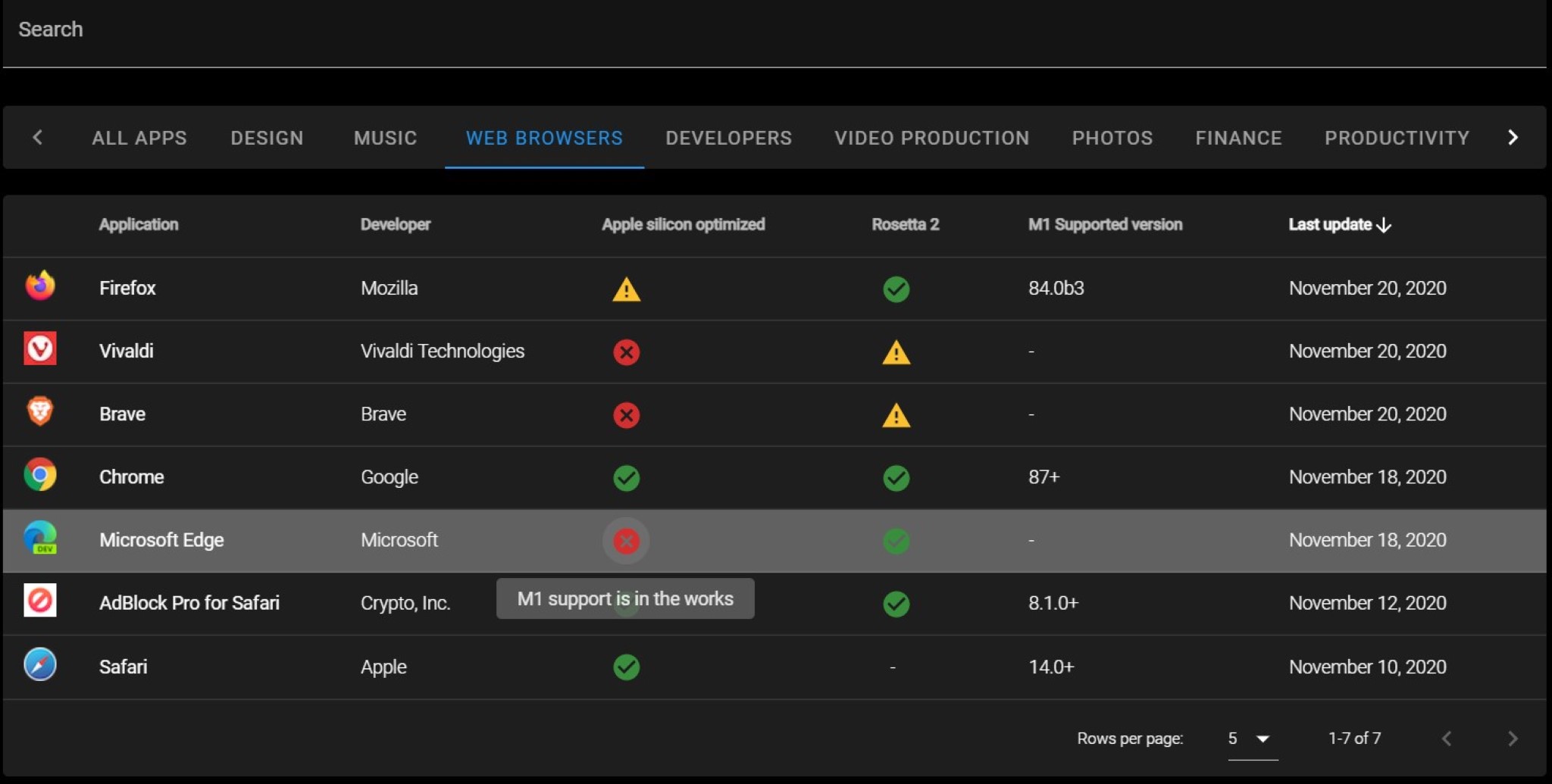1552x784 pixels.
Task: Click the November 12, 2020 date
Action: click(x=1367, y=603)
